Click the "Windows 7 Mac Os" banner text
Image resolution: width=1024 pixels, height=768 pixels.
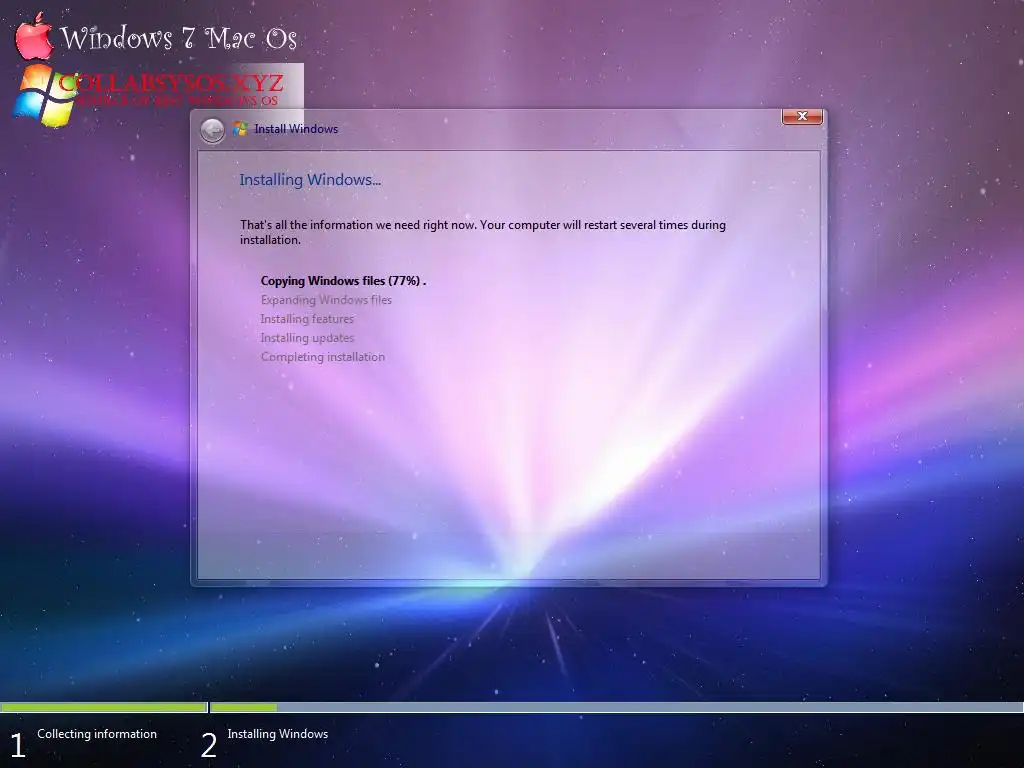point(179,38)
